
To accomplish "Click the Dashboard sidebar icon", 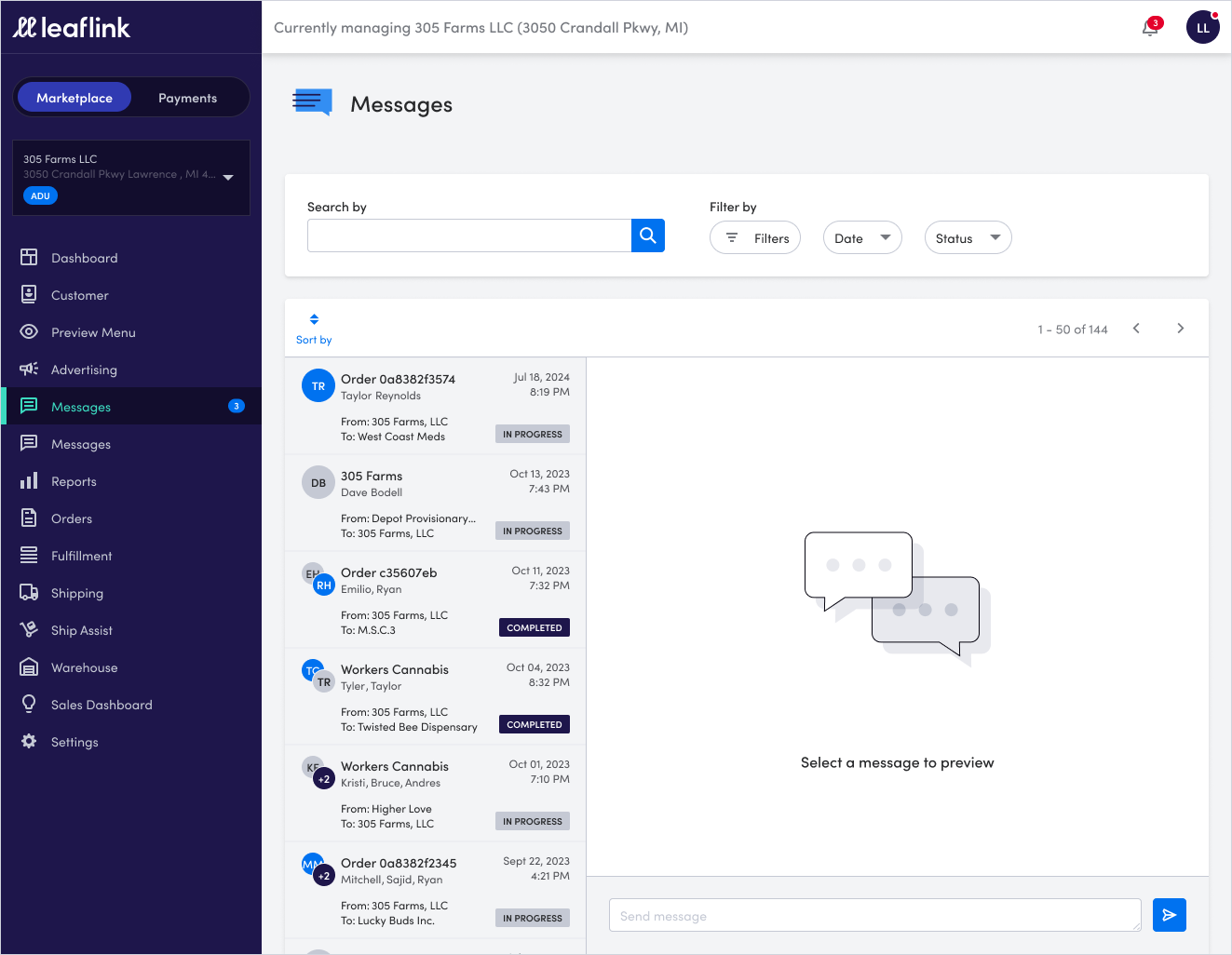I will point(29,257).
